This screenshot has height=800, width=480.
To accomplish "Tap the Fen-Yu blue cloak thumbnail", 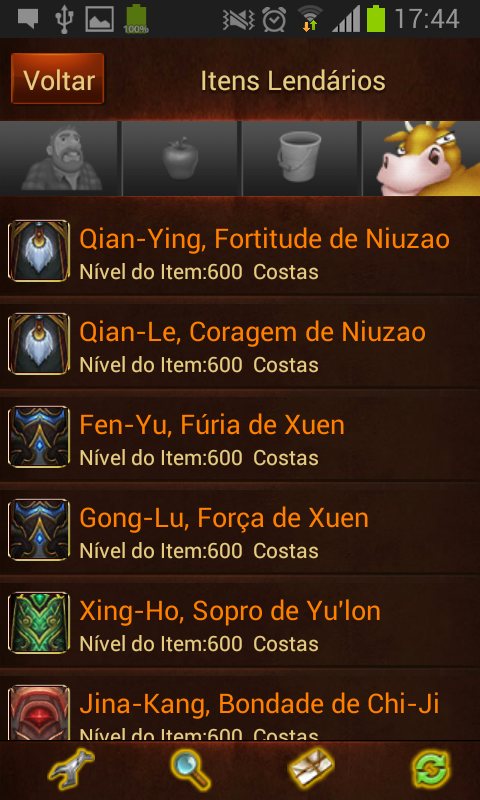I will tap(39, 436).
